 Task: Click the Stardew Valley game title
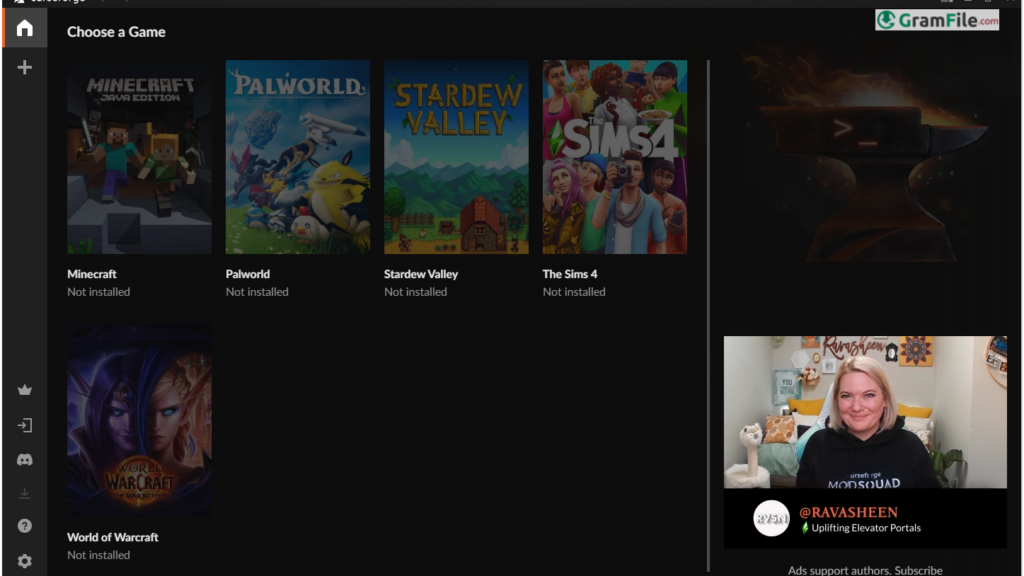tap(421, 274)
